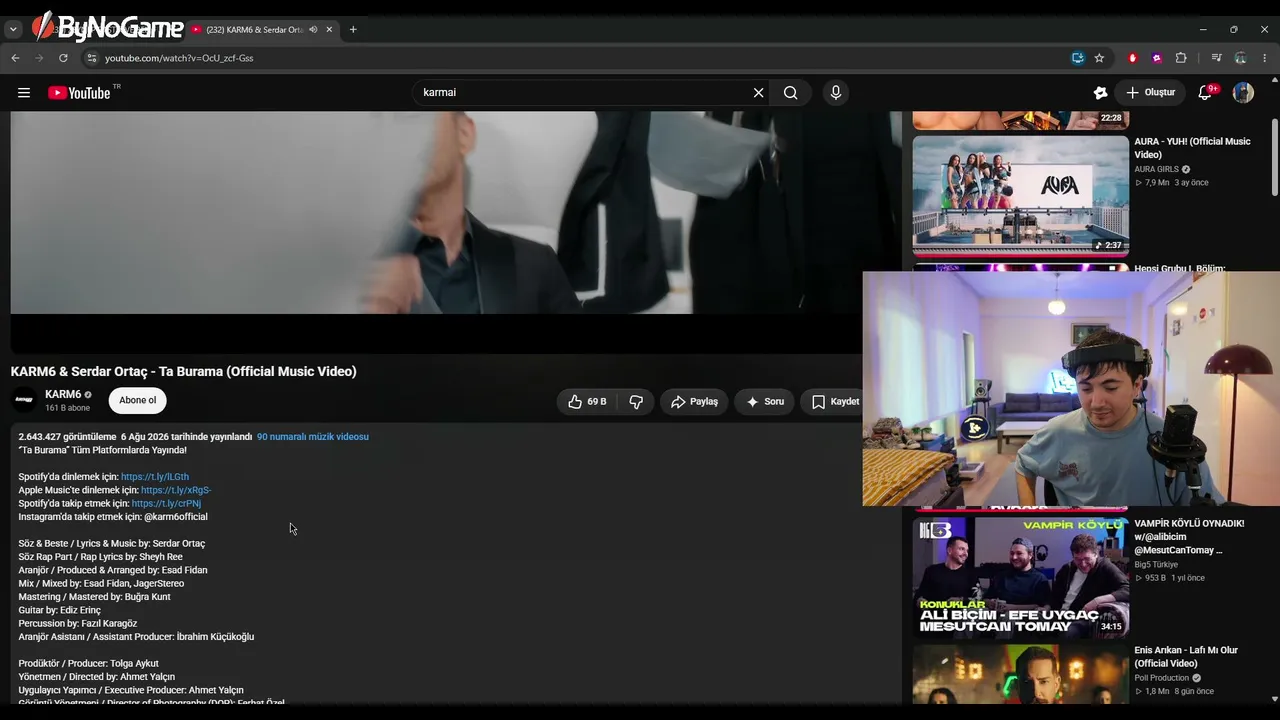Screen dimensions: 1280x720
Task: Click the Soru ask button
Action: [x=765, y=402]
